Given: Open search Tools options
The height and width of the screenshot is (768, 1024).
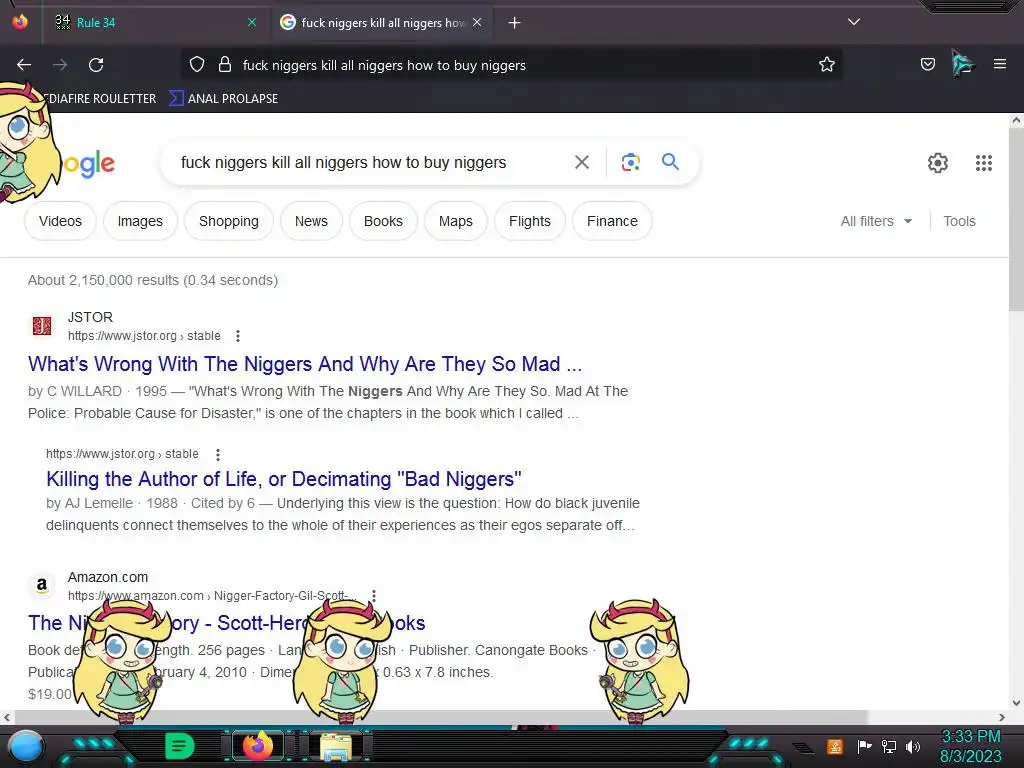Looking at the screenshot, I should (x=959, y=221).
